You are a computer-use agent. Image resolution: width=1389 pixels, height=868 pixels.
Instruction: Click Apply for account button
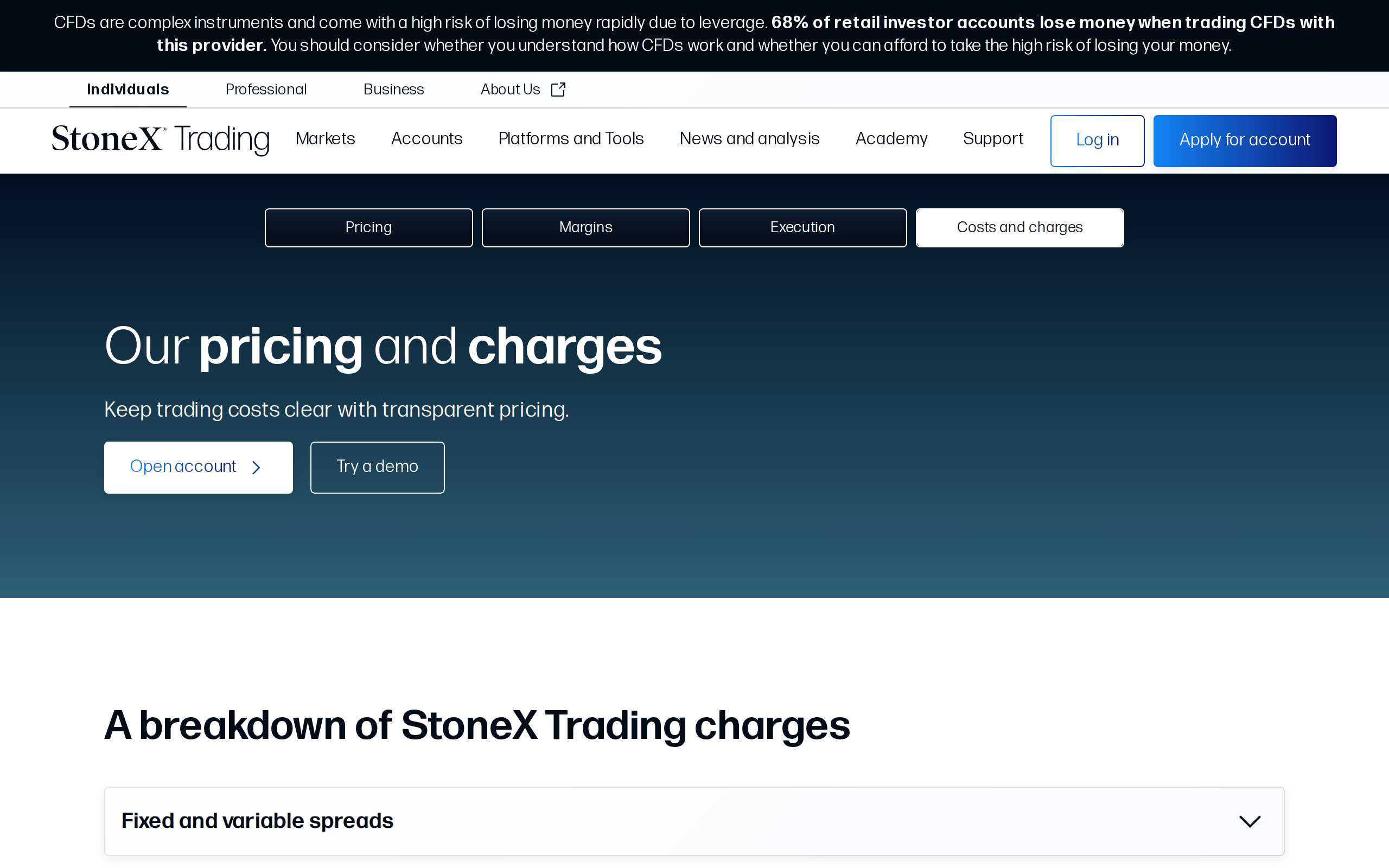(1244, 141)
